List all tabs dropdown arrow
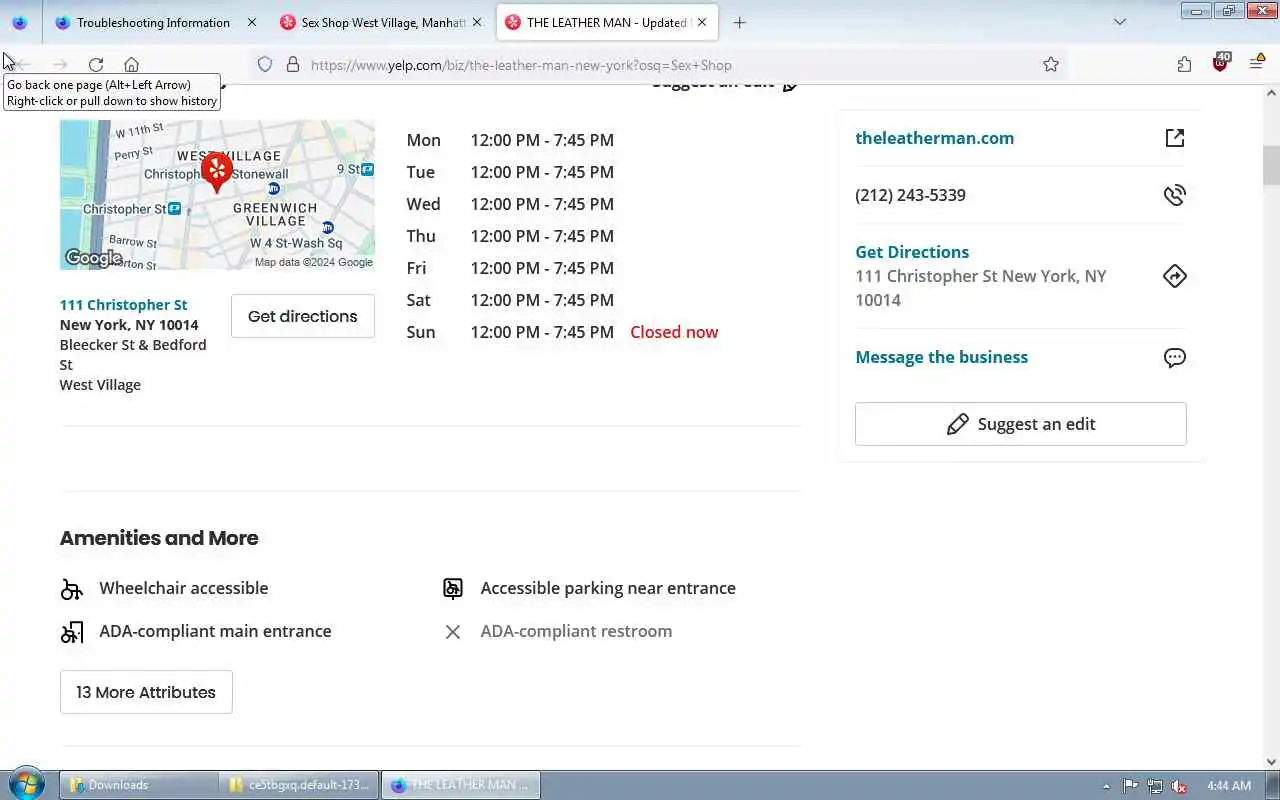Viewport: 1280px width, 800px height. click(1120, 22)
